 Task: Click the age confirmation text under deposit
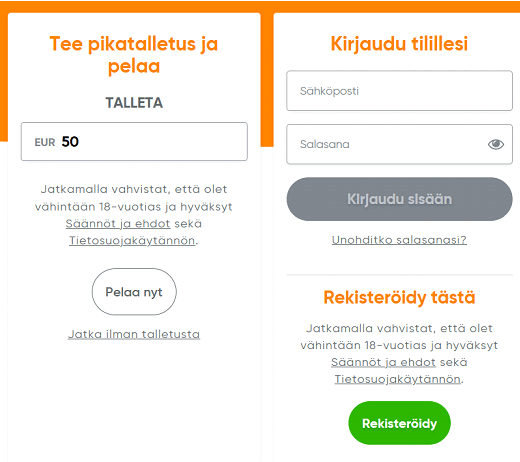[x=134, y=215]
